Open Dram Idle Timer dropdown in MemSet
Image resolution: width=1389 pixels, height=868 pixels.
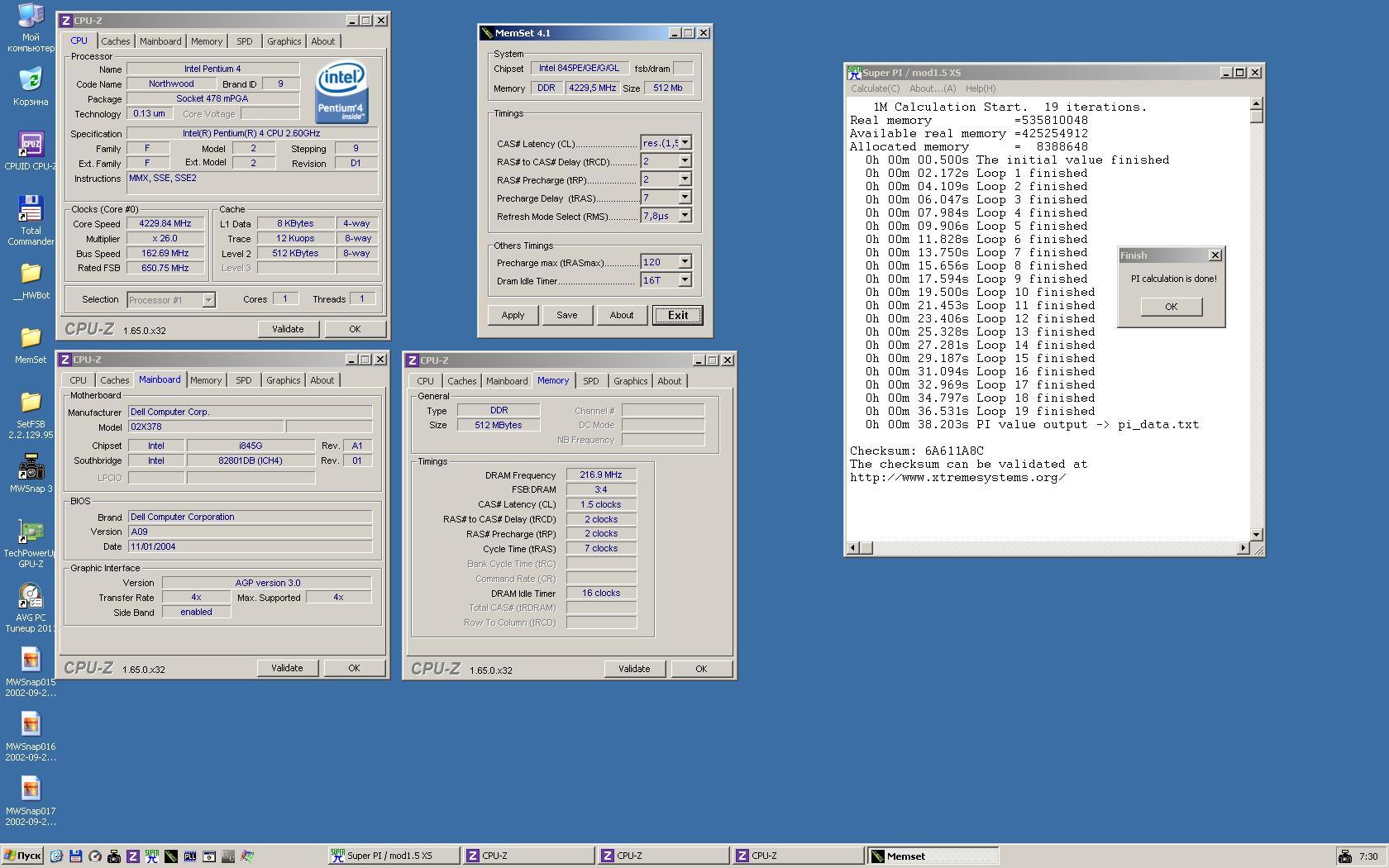point(685,280)
